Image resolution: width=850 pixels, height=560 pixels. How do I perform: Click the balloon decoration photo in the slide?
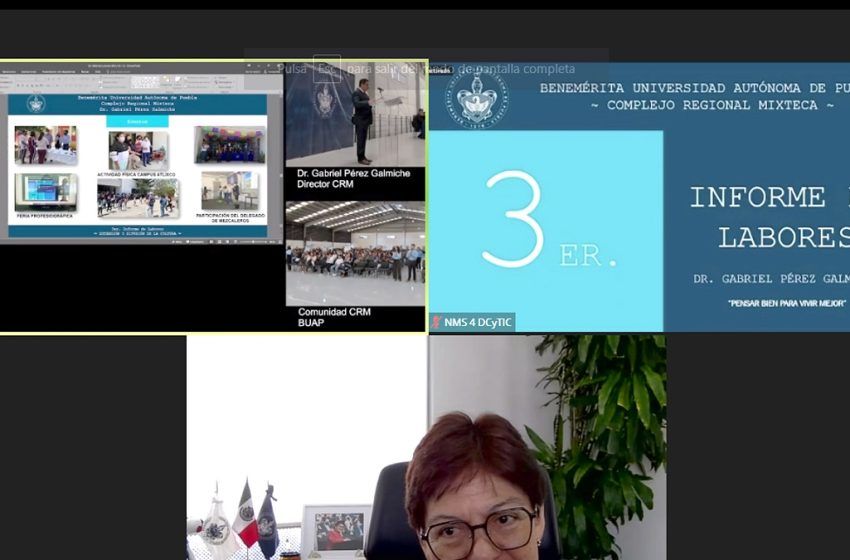[x=230, y=145]
